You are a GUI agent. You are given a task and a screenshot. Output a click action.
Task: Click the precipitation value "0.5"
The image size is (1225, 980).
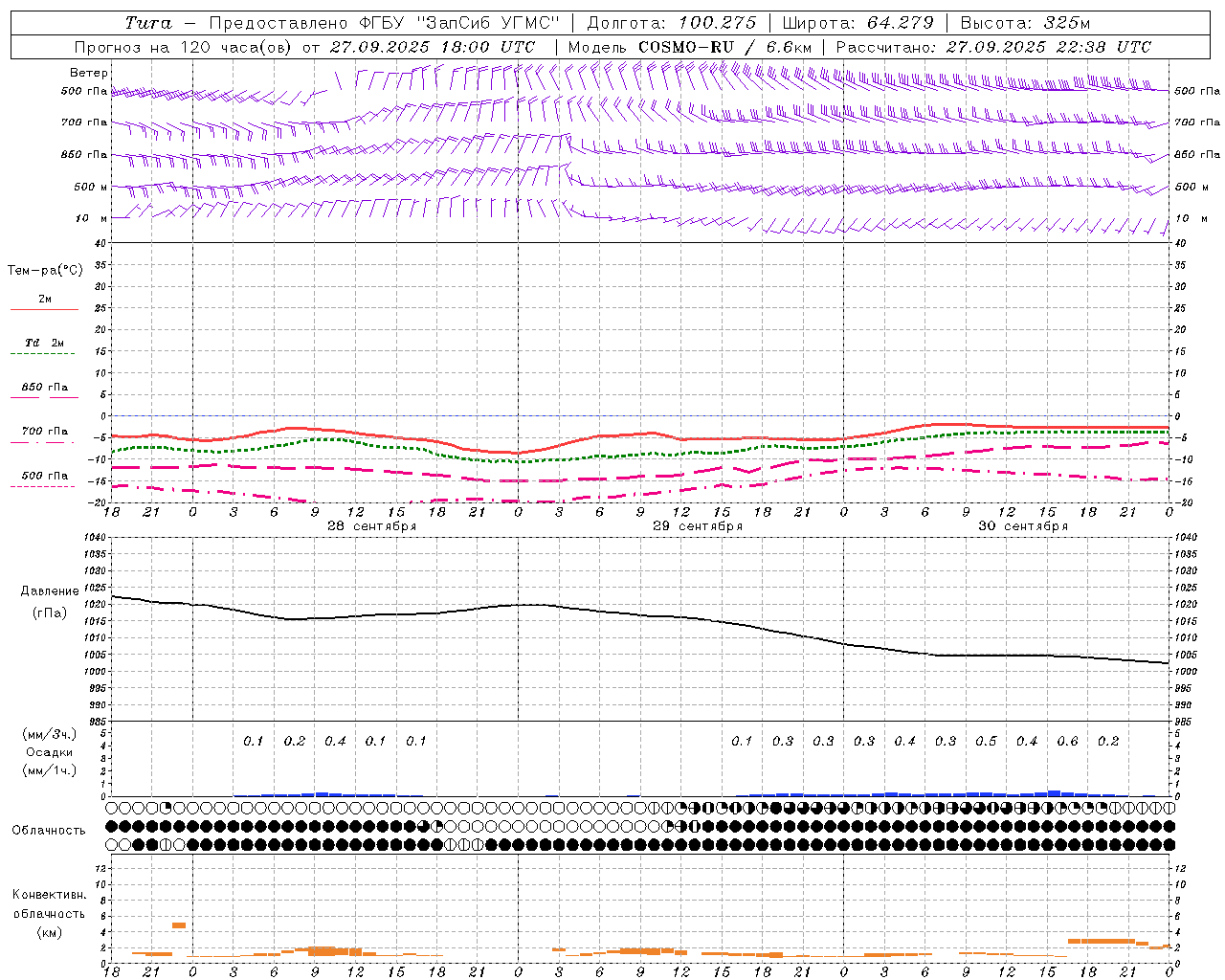pos(986,742)
